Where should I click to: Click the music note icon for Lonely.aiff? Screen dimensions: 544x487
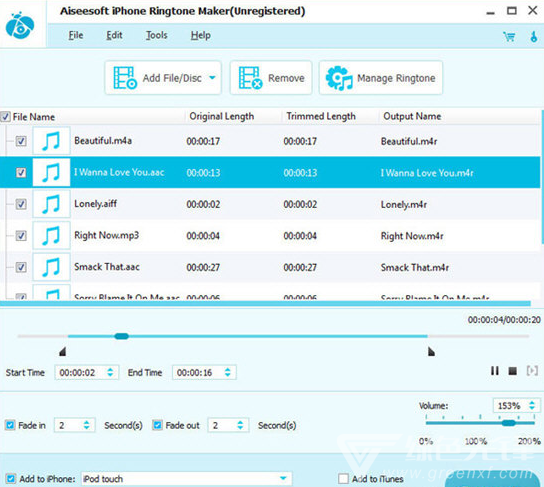pyautogui.click(x=51, y=204)
